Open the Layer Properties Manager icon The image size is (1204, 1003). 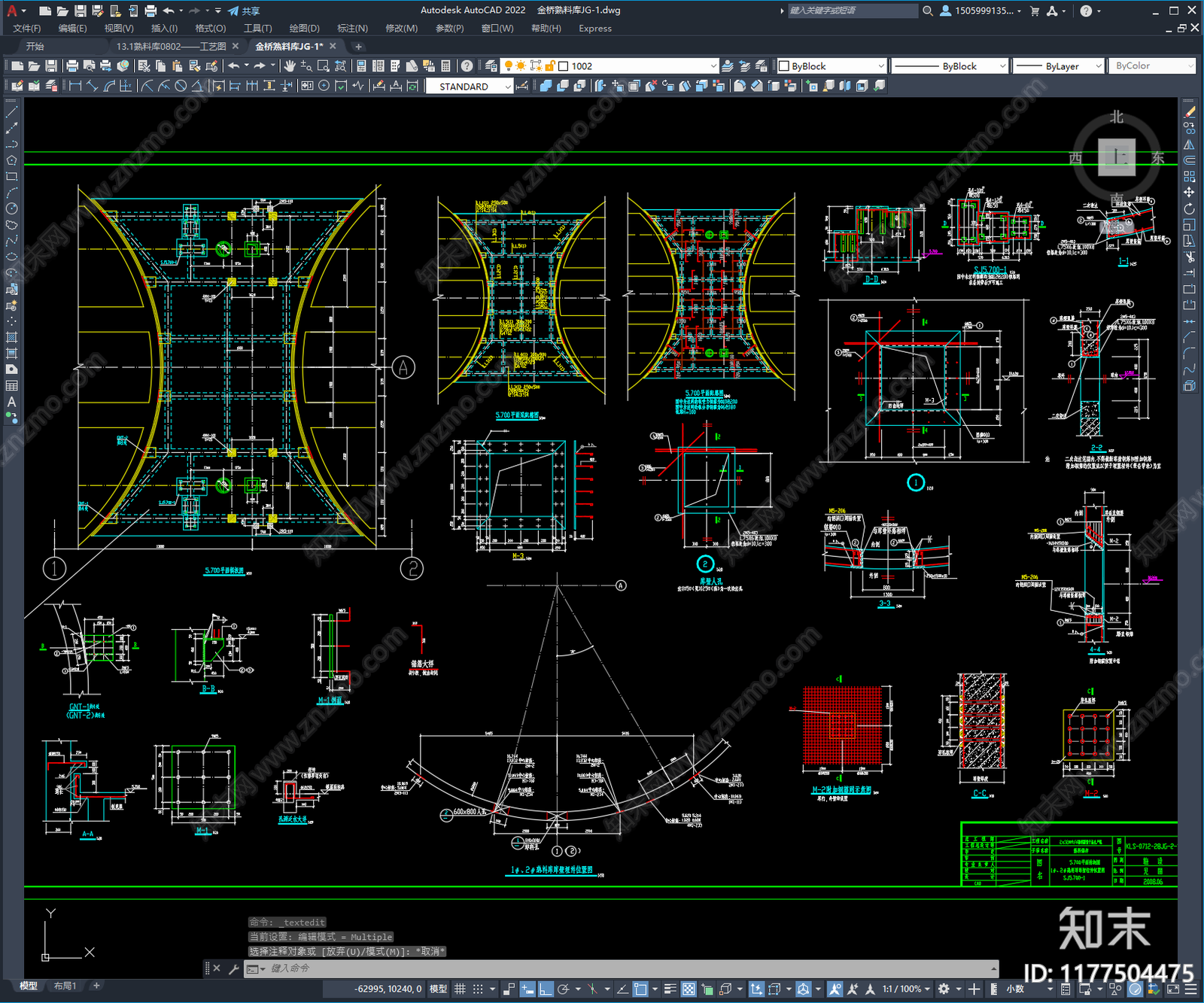491,66
